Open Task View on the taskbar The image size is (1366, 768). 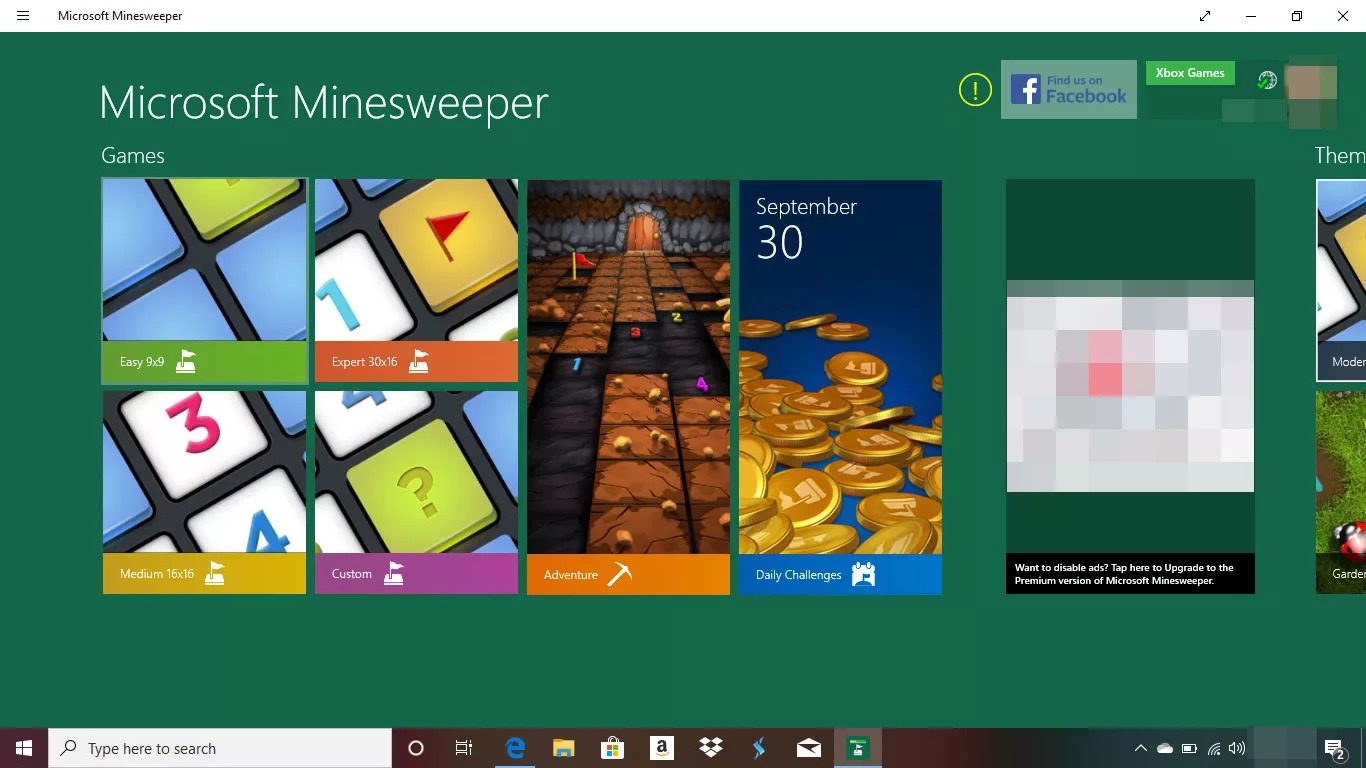coord(464,748)
